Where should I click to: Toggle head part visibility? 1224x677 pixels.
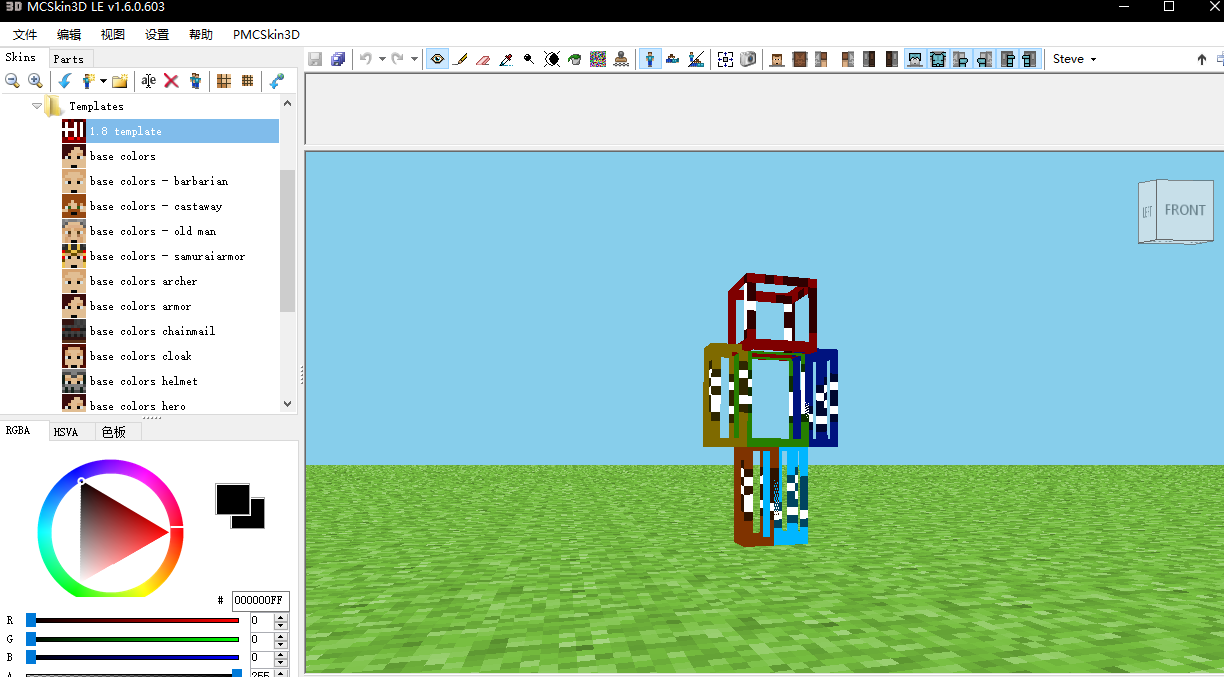click(x=777, y=59)
